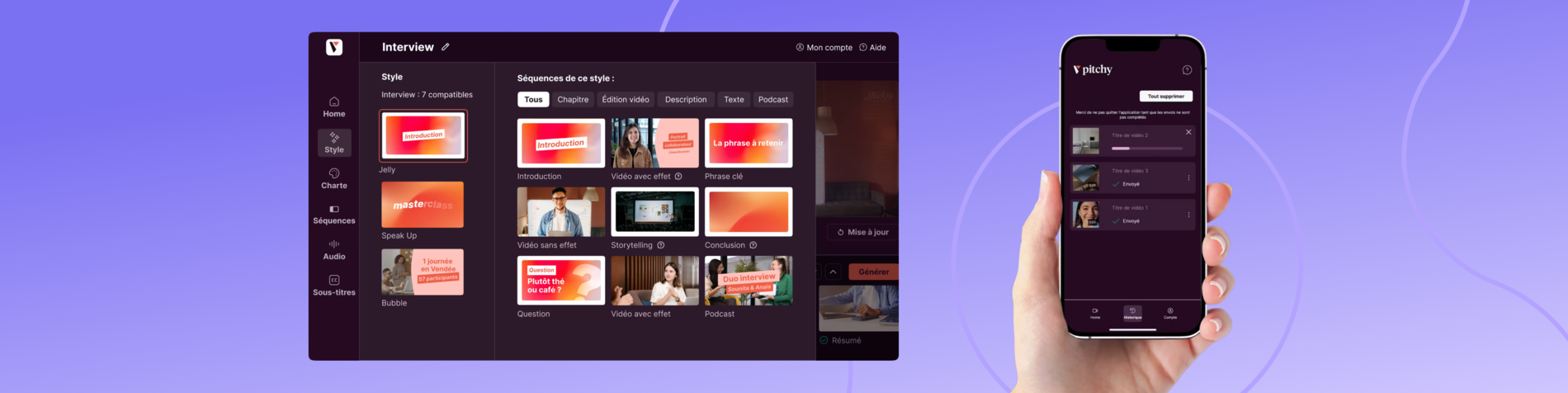
Task: Click the 'Interview : 7 compatibles' text
Action: click(427, 95)
